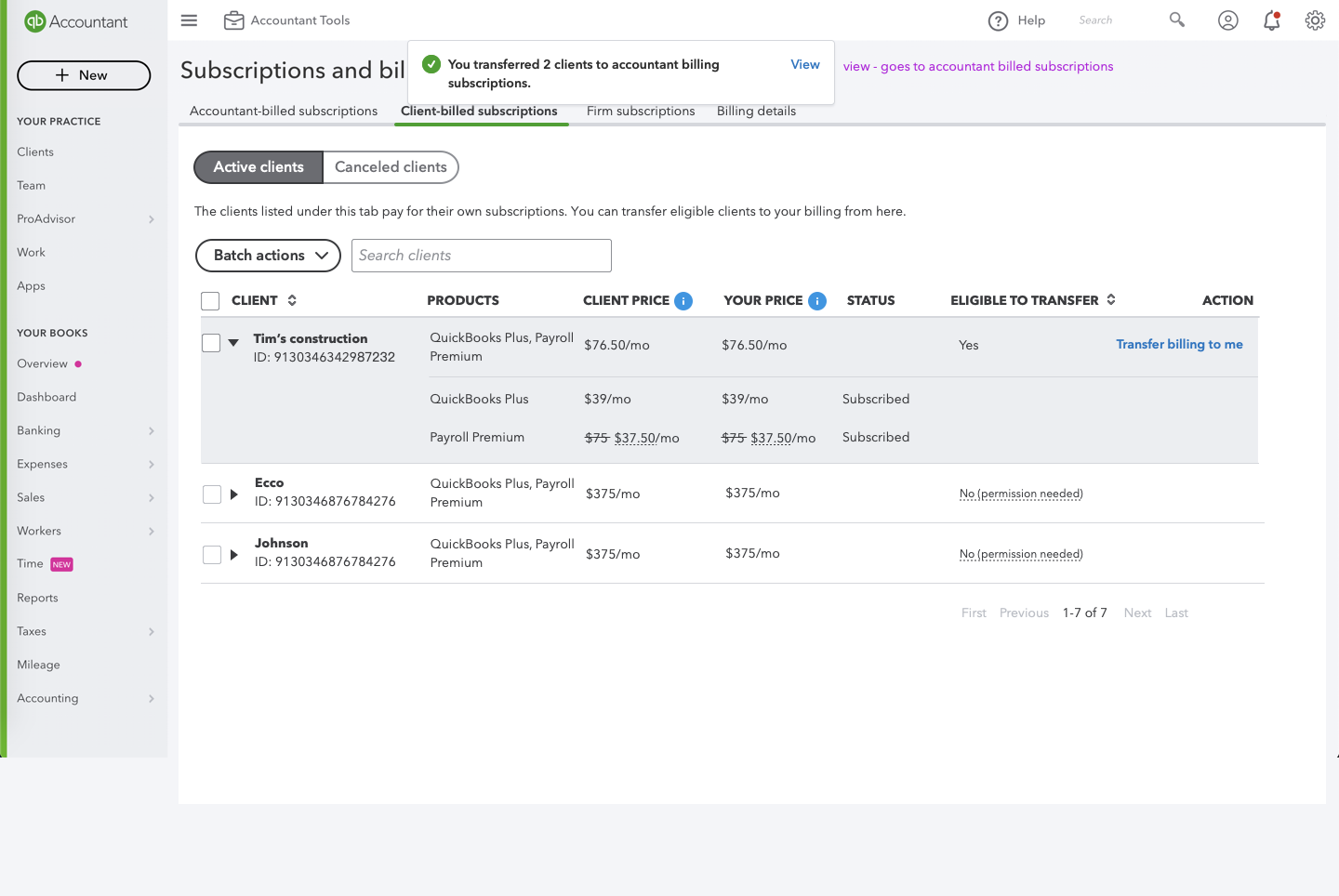The height and width of the screenshot is (896, 1339).
Task: Expand the Sales sidebar submenu
Action: 151,498
